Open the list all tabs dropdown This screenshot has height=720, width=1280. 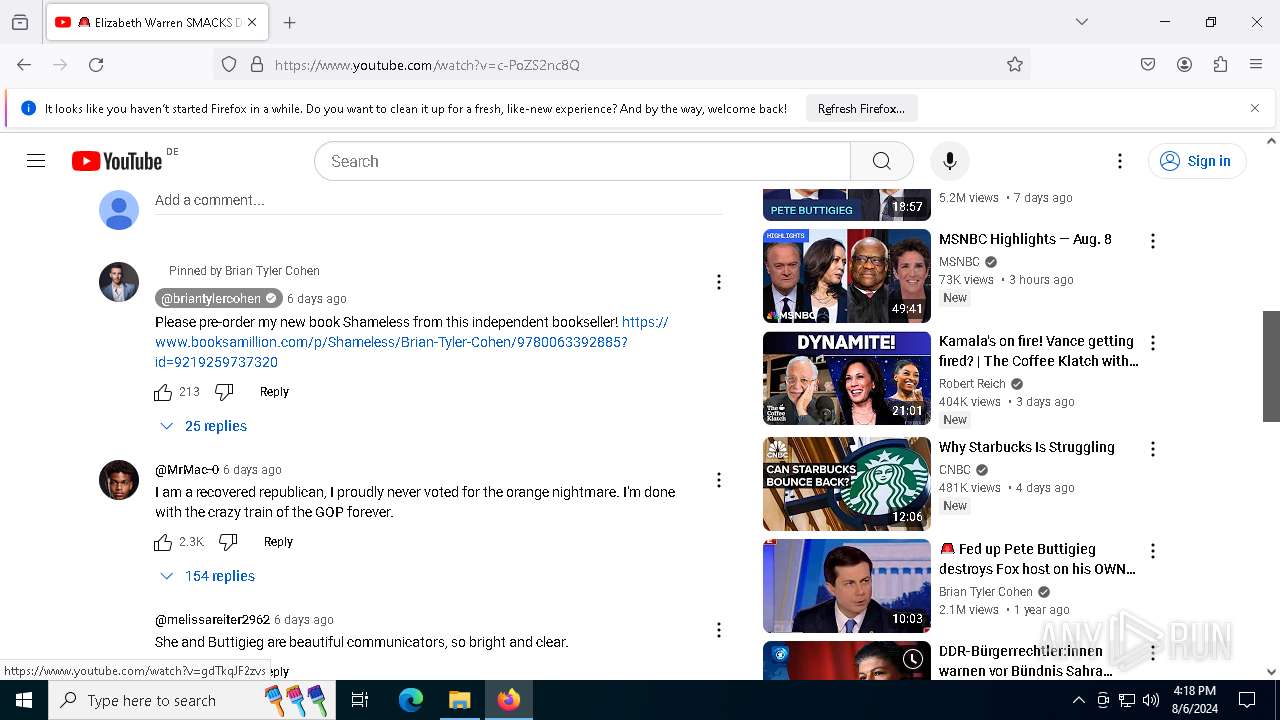point(1082,22)
